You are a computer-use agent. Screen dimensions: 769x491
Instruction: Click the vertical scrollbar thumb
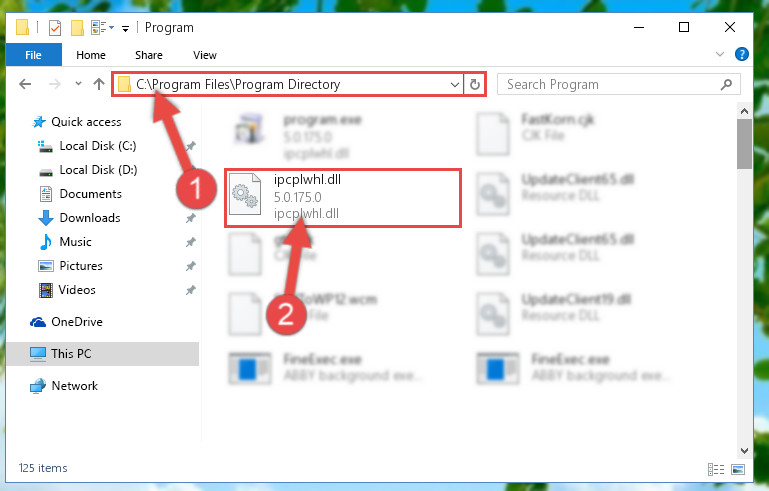pyautogui.click(x=744, y=143)
